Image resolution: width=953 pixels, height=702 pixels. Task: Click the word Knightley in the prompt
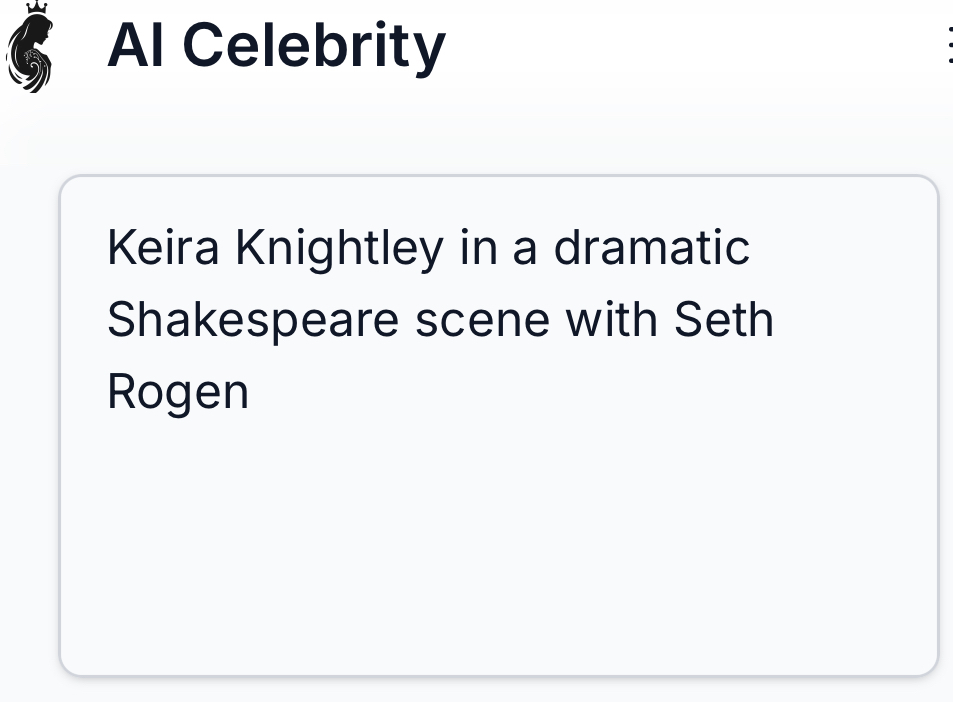[x=339, y=249]
